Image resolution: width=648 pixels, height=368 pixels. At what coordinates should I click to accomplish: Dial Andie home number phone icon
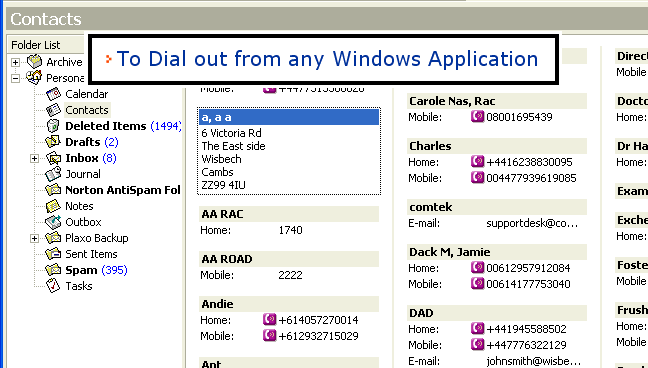coord(269,320)
